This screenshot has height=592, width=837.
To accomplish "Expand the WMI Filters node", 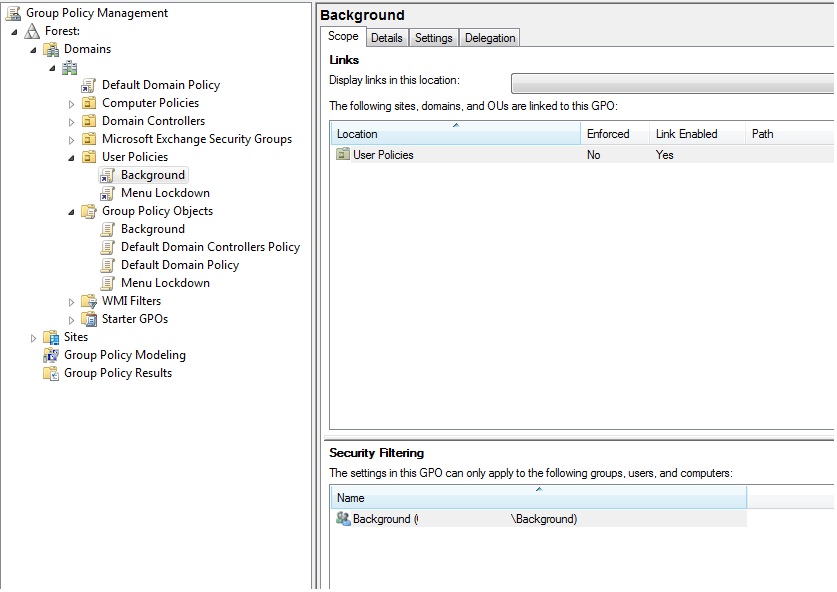I will pyautogui.click(x=70, y=301).
